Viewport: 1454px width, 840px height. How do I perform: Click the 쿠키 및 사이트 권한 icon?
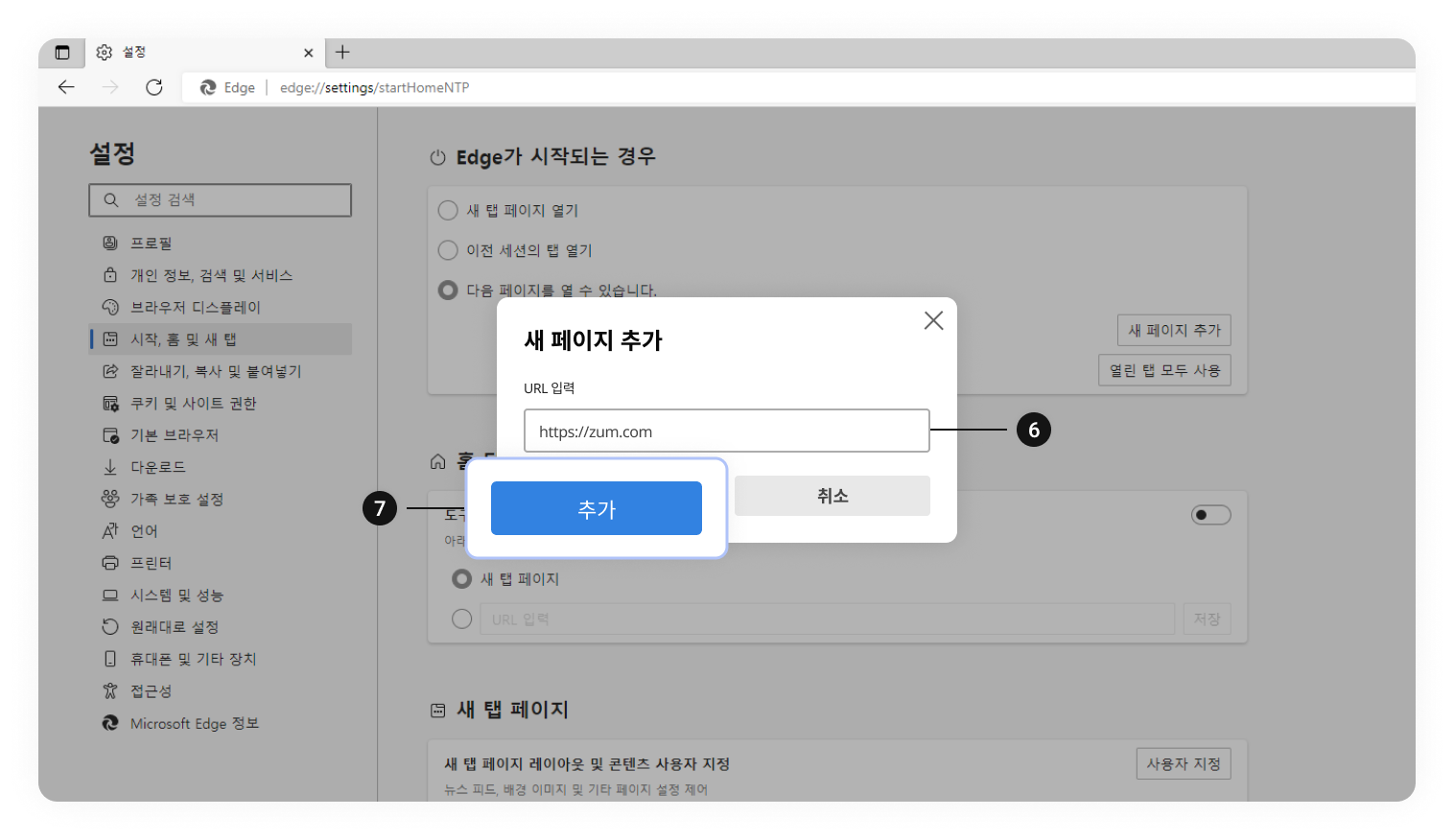coord(110,403)
